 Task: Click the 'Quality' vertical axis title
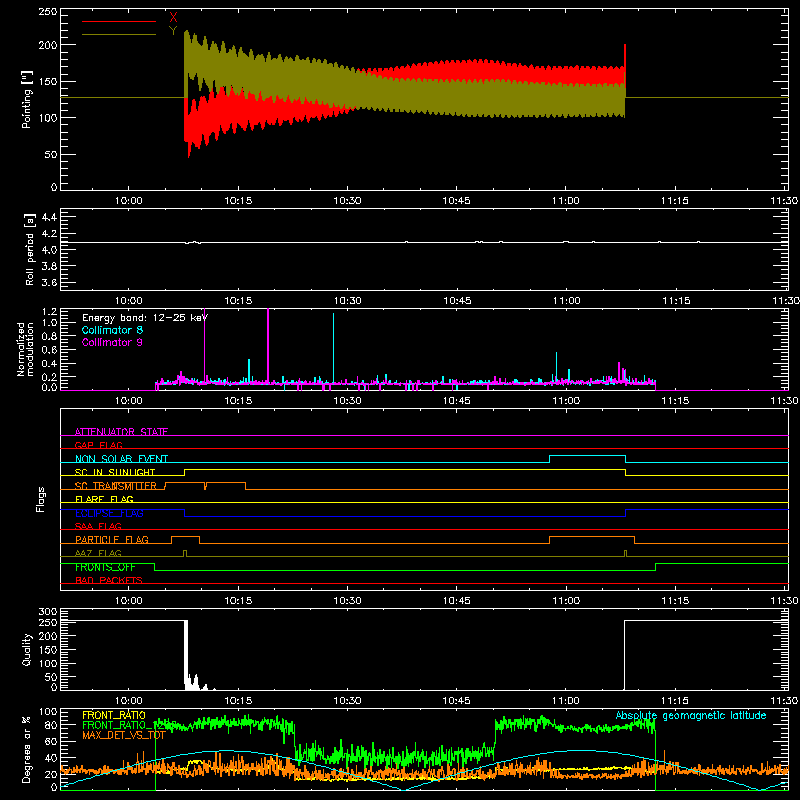(x=26, y=649)
